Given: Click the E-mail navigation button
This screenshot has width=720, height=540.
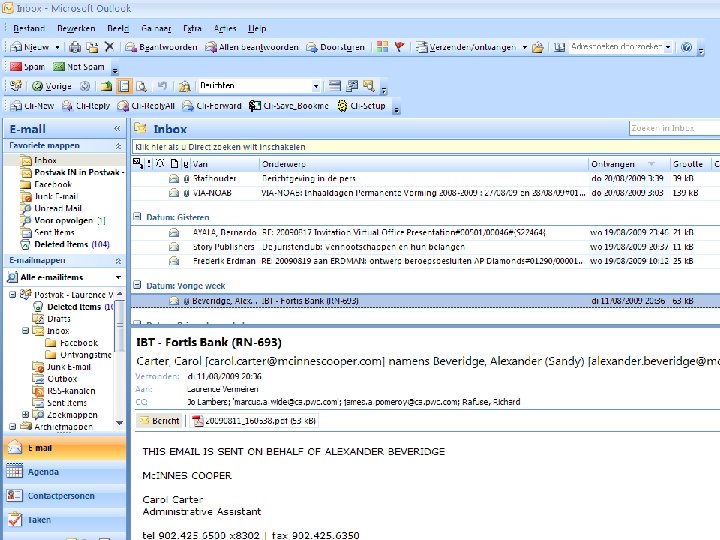Looking at the screenshot, I should 64,448.
